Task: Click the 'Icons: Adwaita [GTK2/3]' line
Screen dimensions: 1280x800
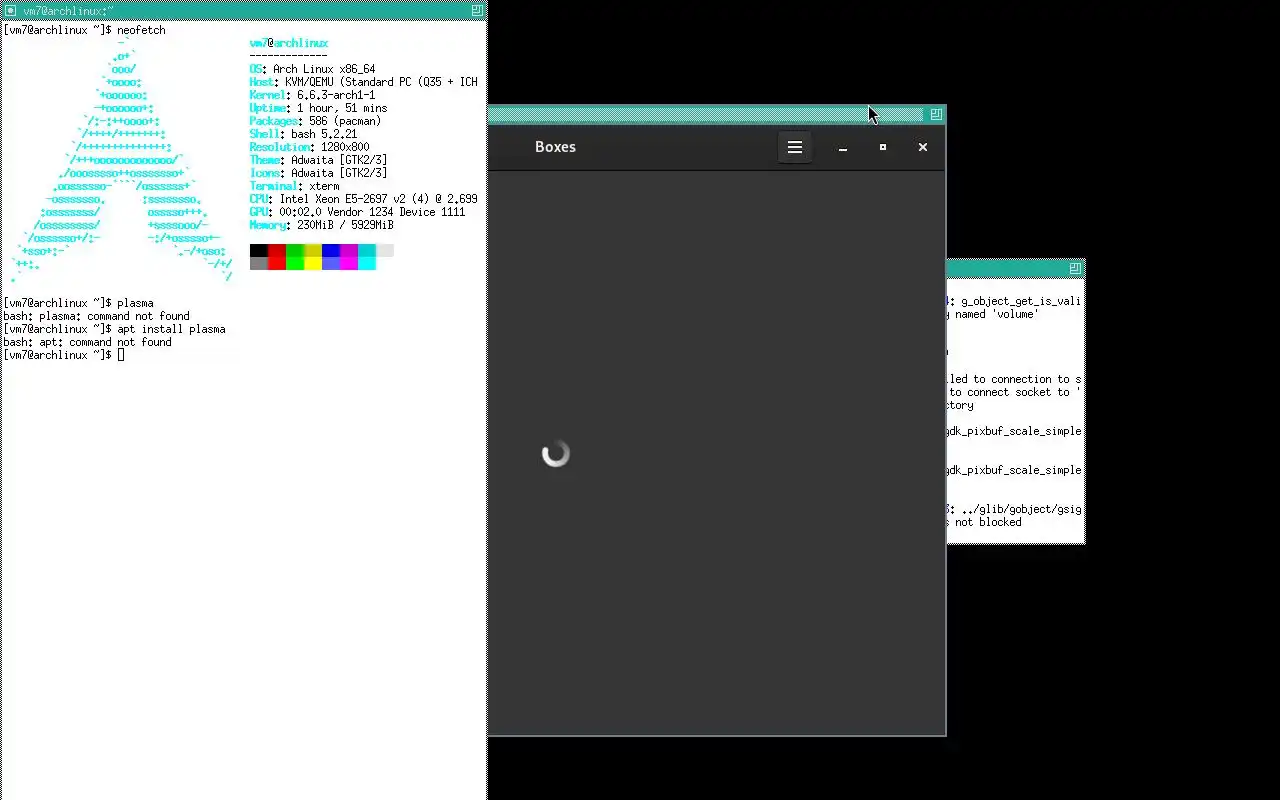Action: (318, 173)
